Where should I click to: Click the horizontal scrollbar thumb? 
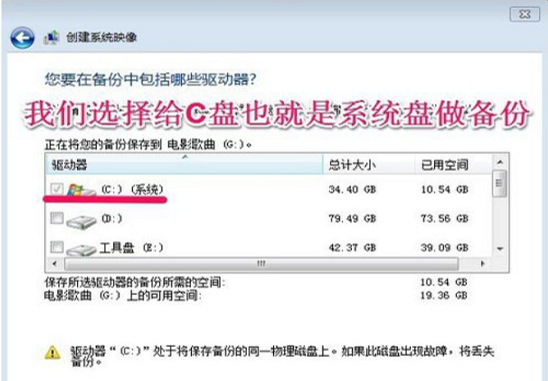click(x=261, y=264)
